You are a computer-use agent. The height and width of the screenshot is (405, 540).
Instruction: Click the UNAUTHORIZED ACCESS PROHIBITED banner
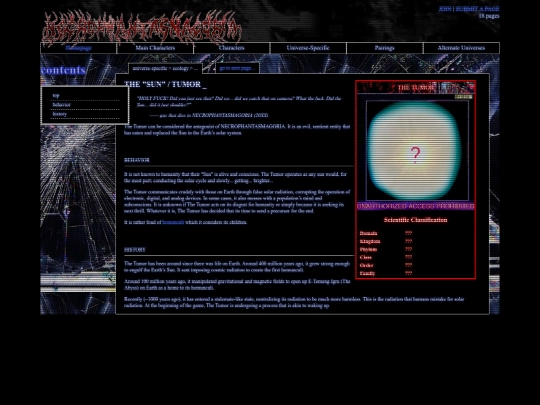pyautogui.click(x=416, y=206)
